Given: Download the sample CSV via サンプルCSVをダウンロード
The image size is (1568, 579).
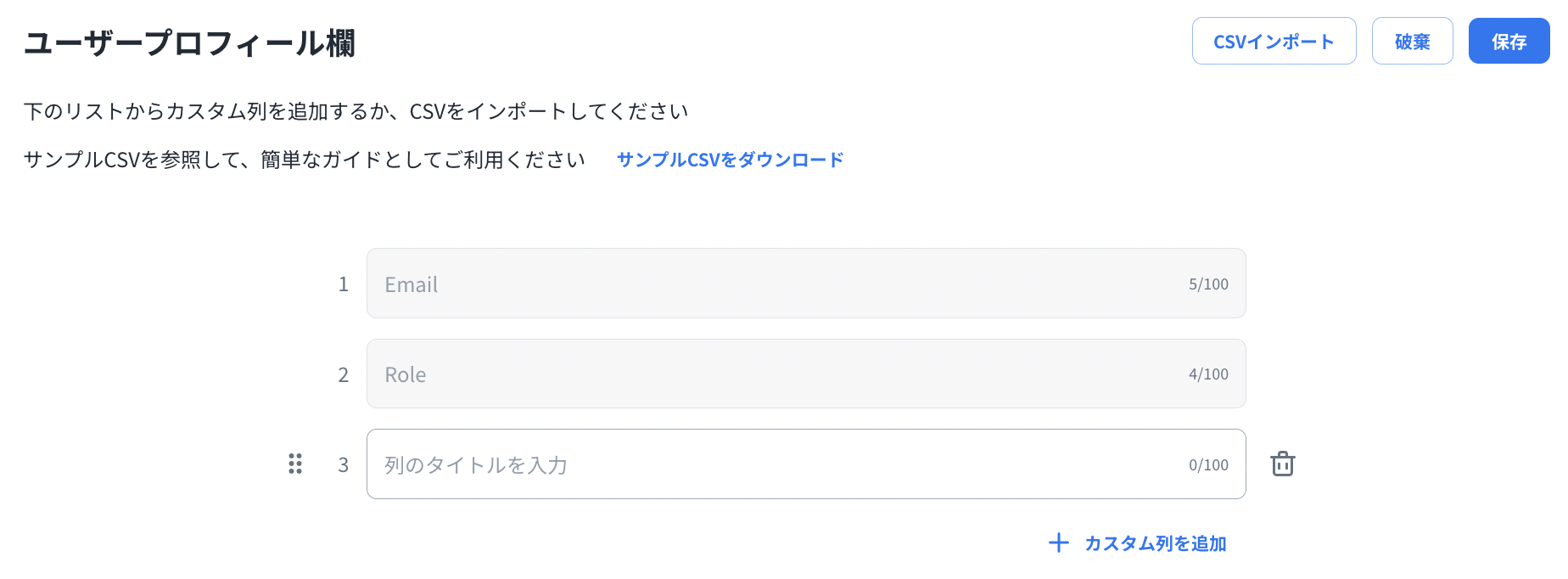Looking at the screenshot, I should (730, 160).
